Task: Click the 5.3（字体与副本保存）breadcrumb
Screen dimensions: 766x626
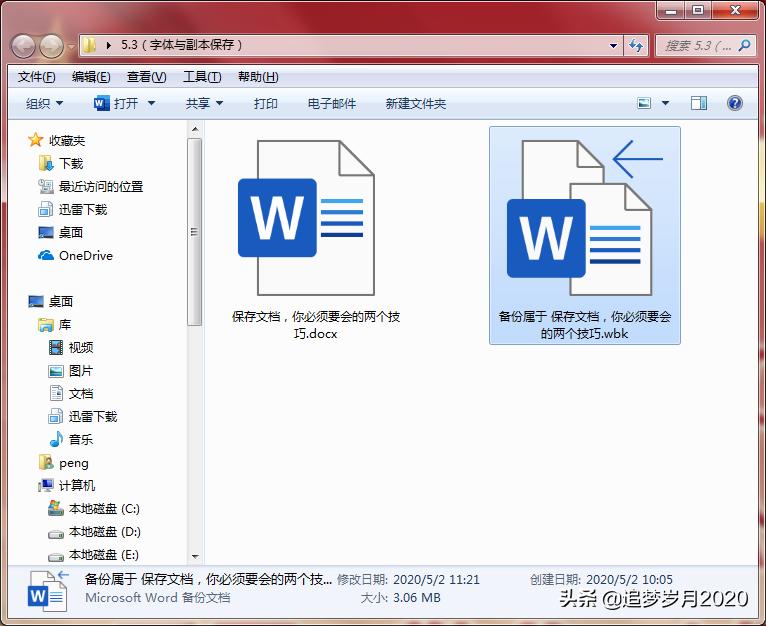Action: click(x=182, y=45)
